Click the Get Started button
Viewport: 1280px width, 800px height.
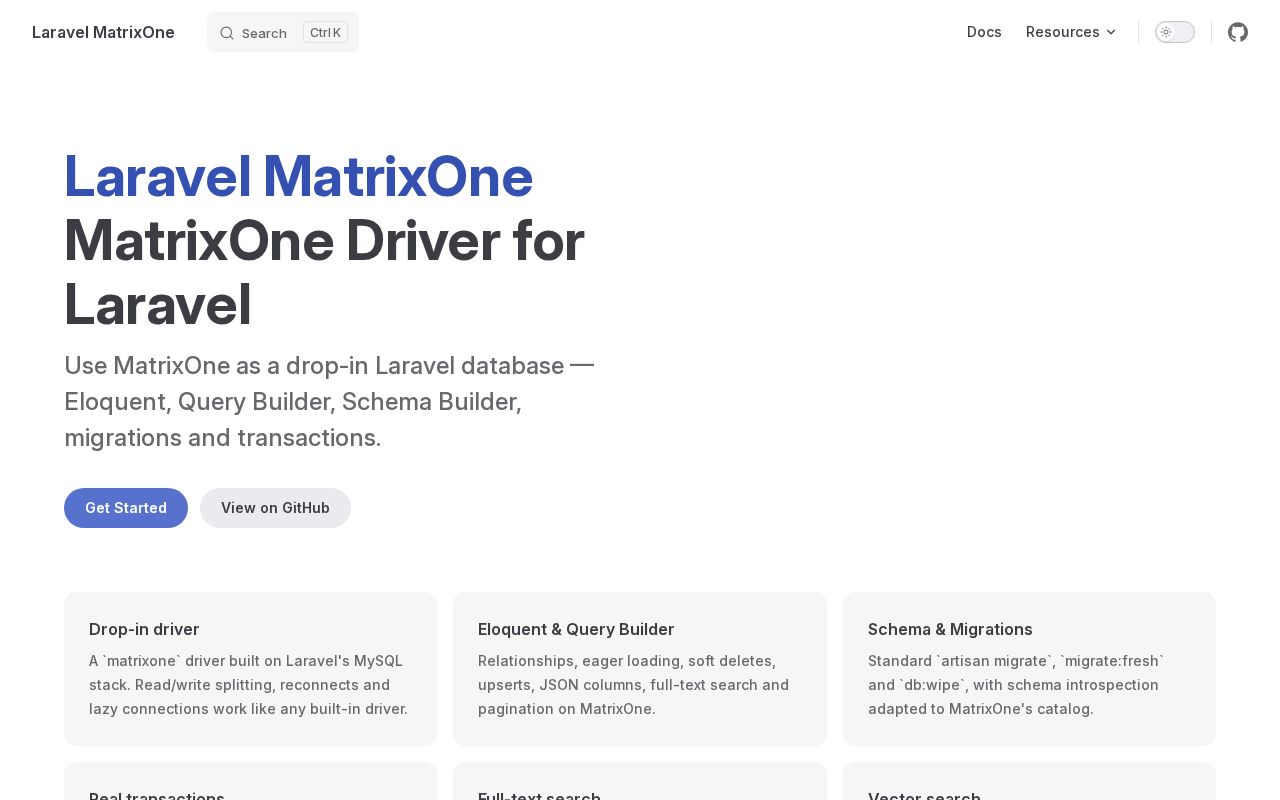(126, 508)
